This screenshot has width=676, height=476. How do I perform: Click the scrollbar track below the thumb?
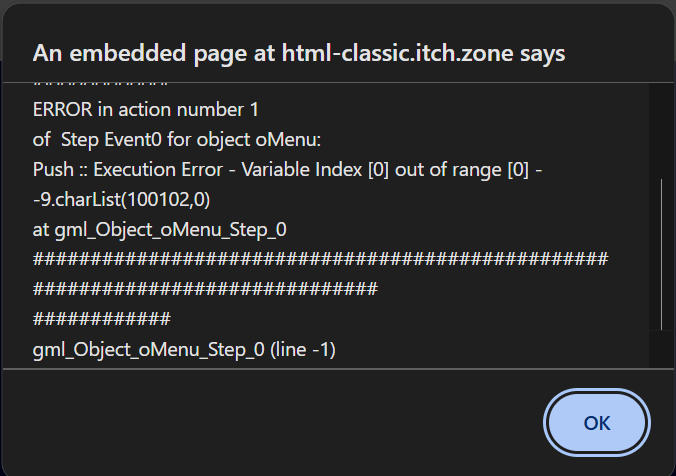click(x=661, y=348)
